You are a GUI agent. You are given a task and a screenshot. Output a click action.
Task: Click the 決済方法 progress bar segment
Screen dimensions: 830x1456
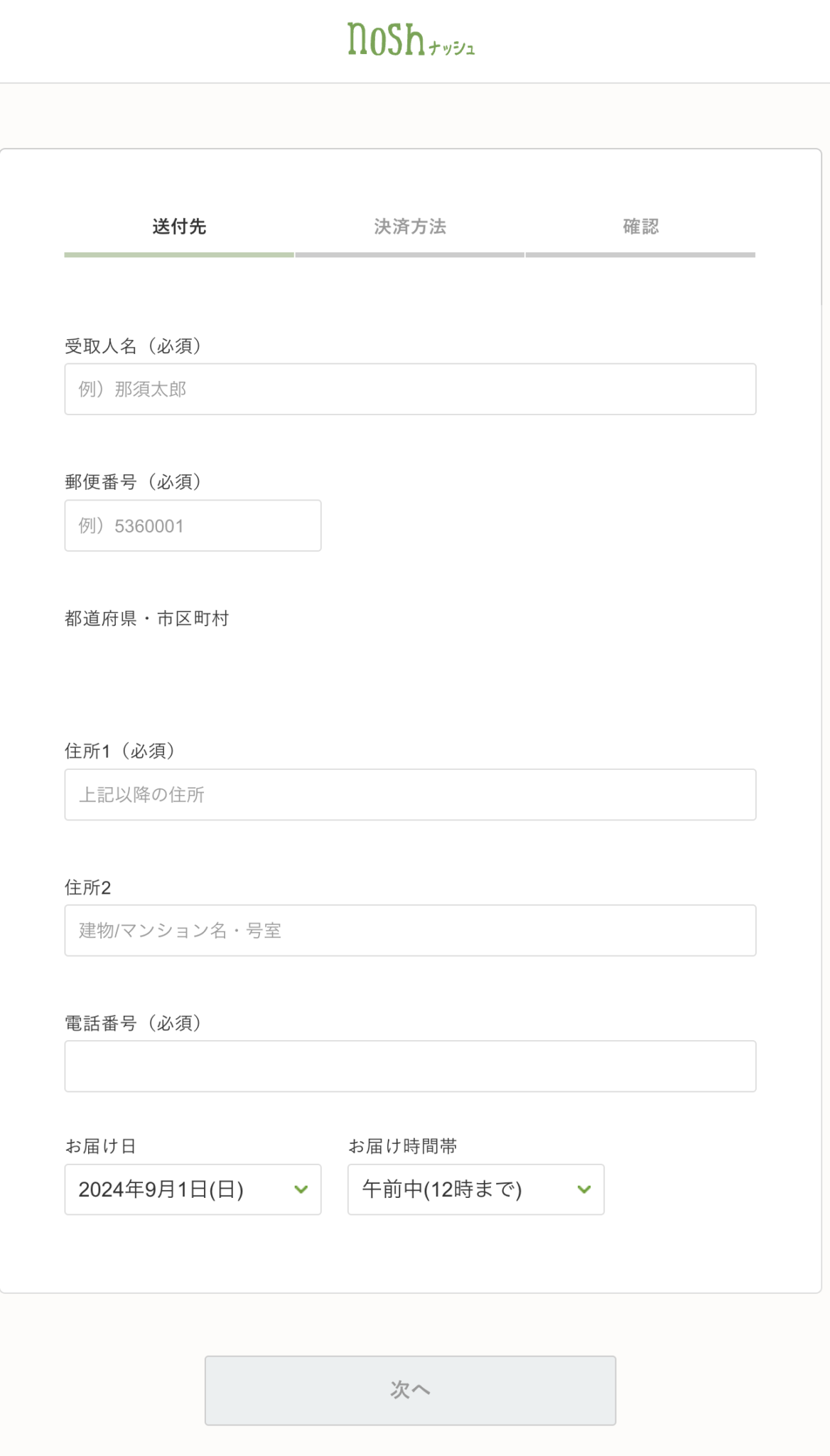click(x=409, y=256)
